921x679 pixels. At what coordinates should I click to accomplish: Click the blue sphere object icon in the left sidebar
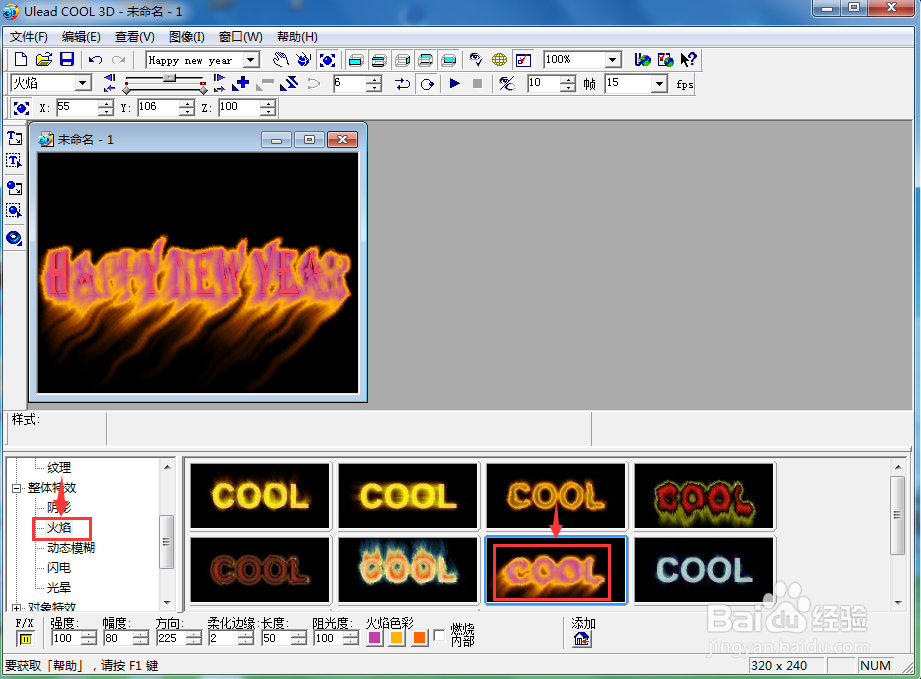(14, 238)
